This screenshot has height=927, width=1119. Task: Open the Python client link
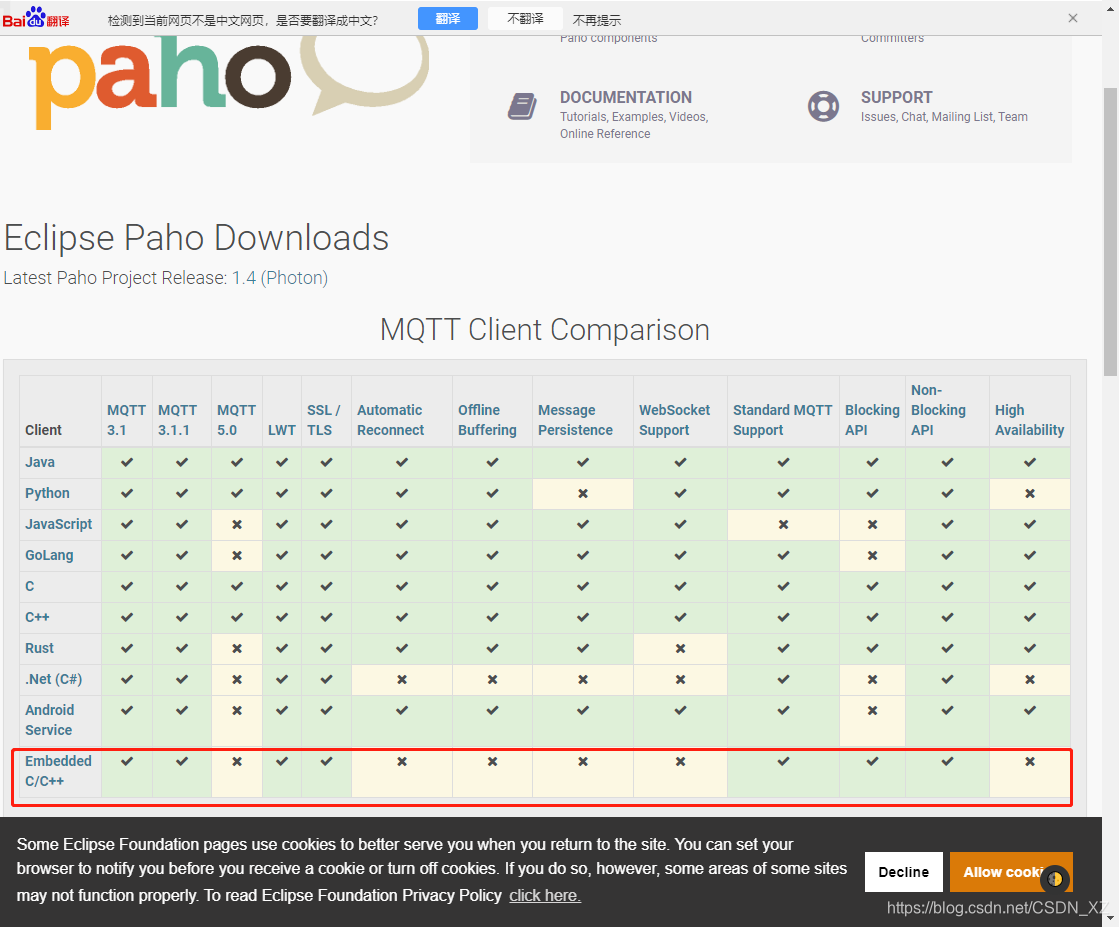point(47,493)
